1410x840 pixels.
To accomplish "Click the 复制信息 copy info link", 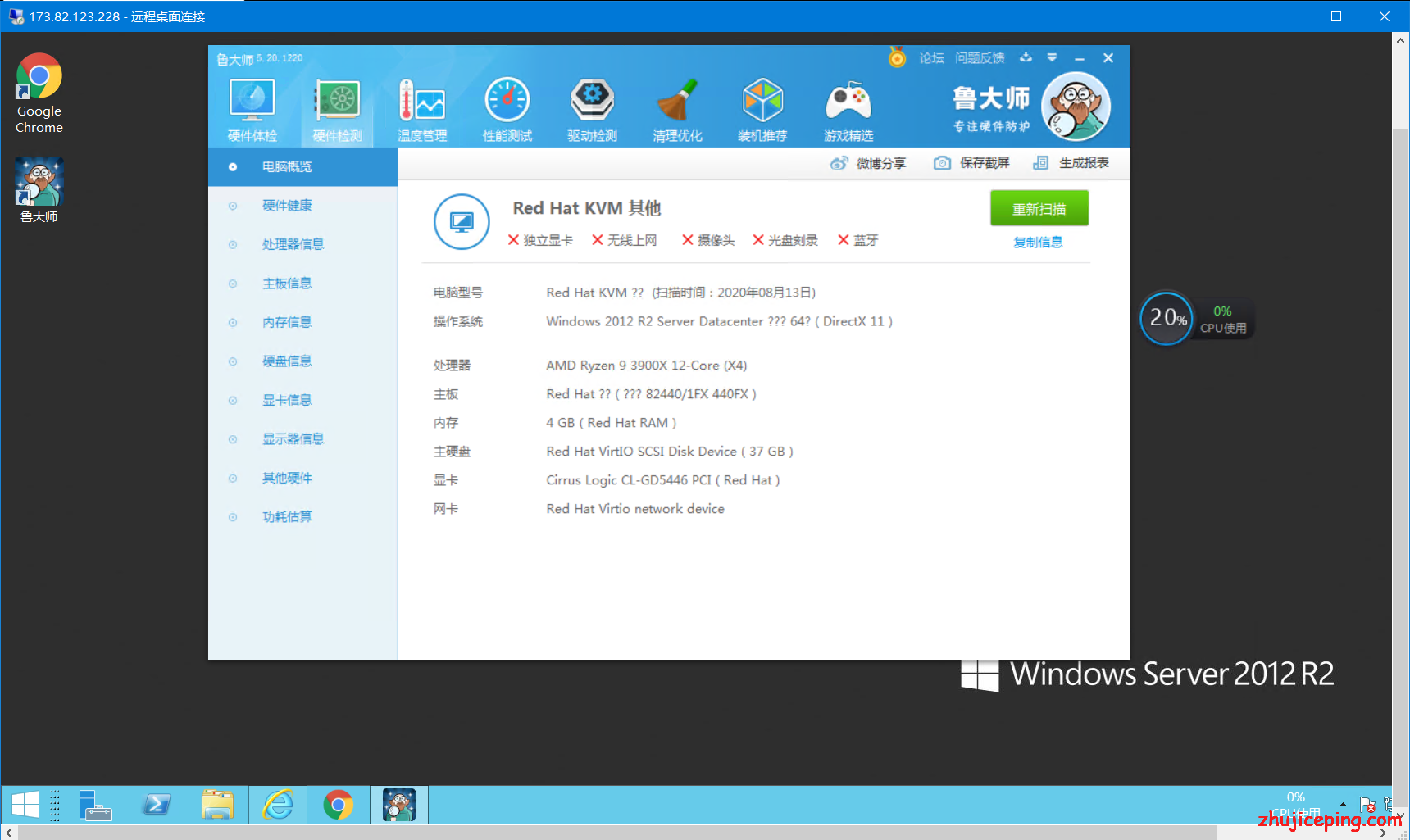I will pos(1038,243).
